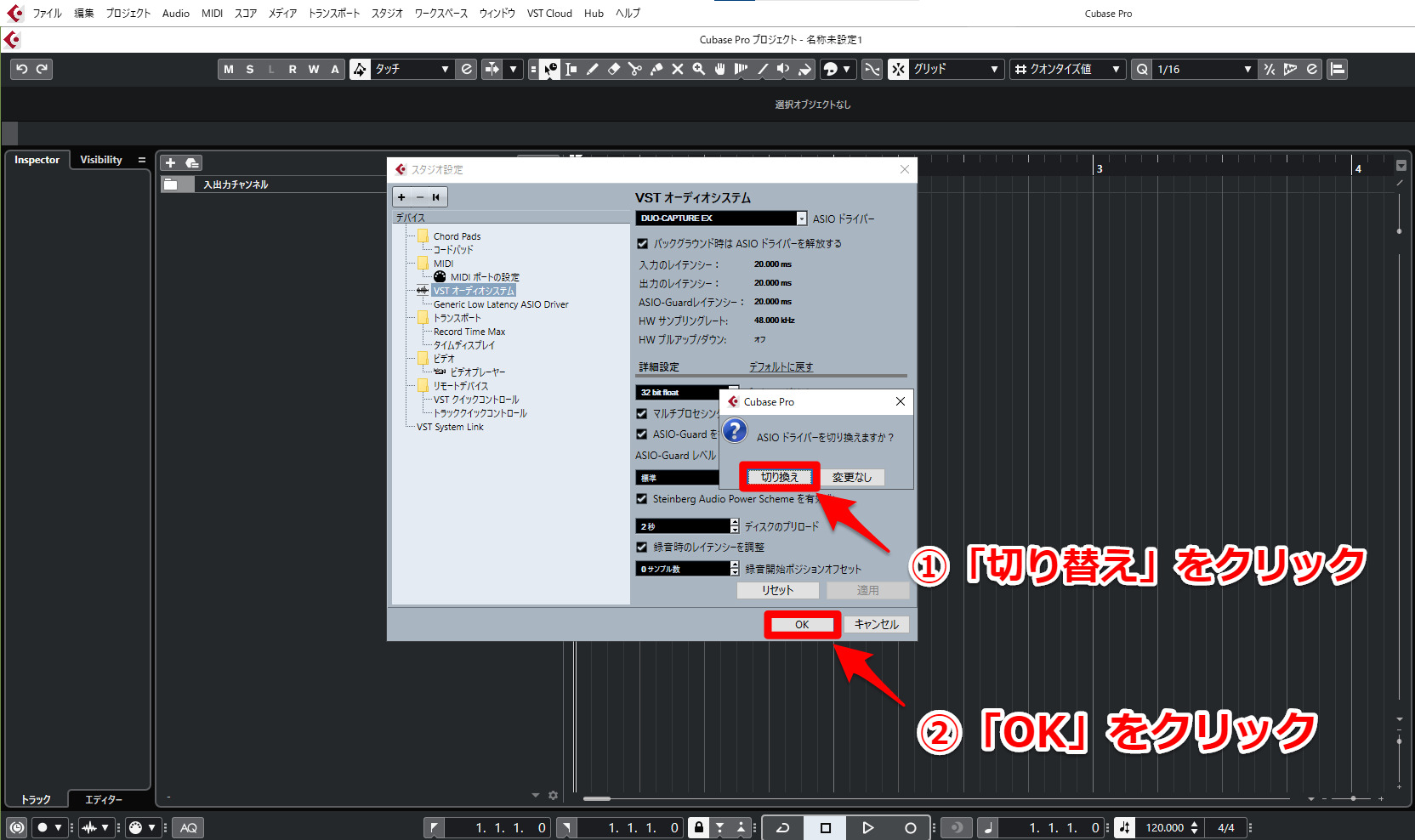Viewport: 1415px width, 840px height.
Task: Select the Draw pencil tool
Action: (x=593, y=69)
